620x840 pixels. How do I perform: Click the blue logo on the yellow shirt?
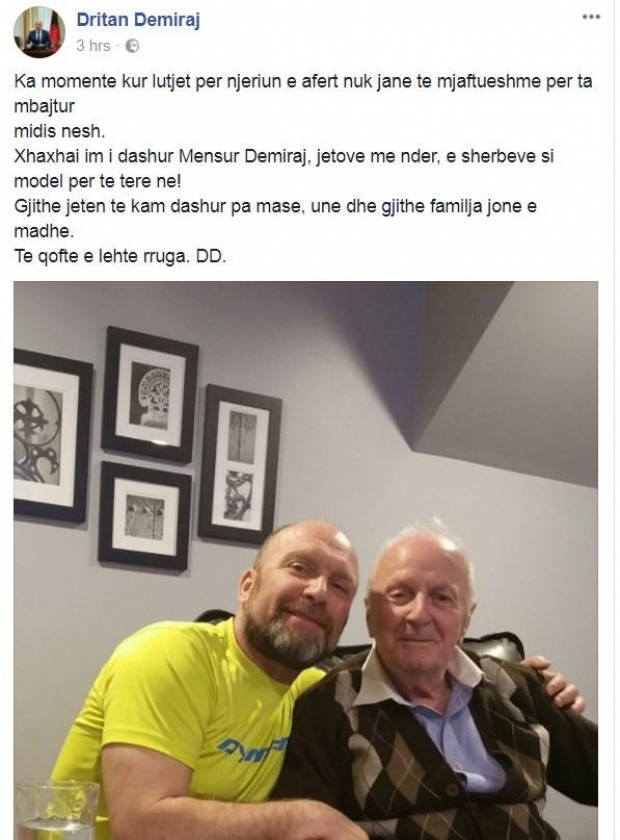click(253, 748)
